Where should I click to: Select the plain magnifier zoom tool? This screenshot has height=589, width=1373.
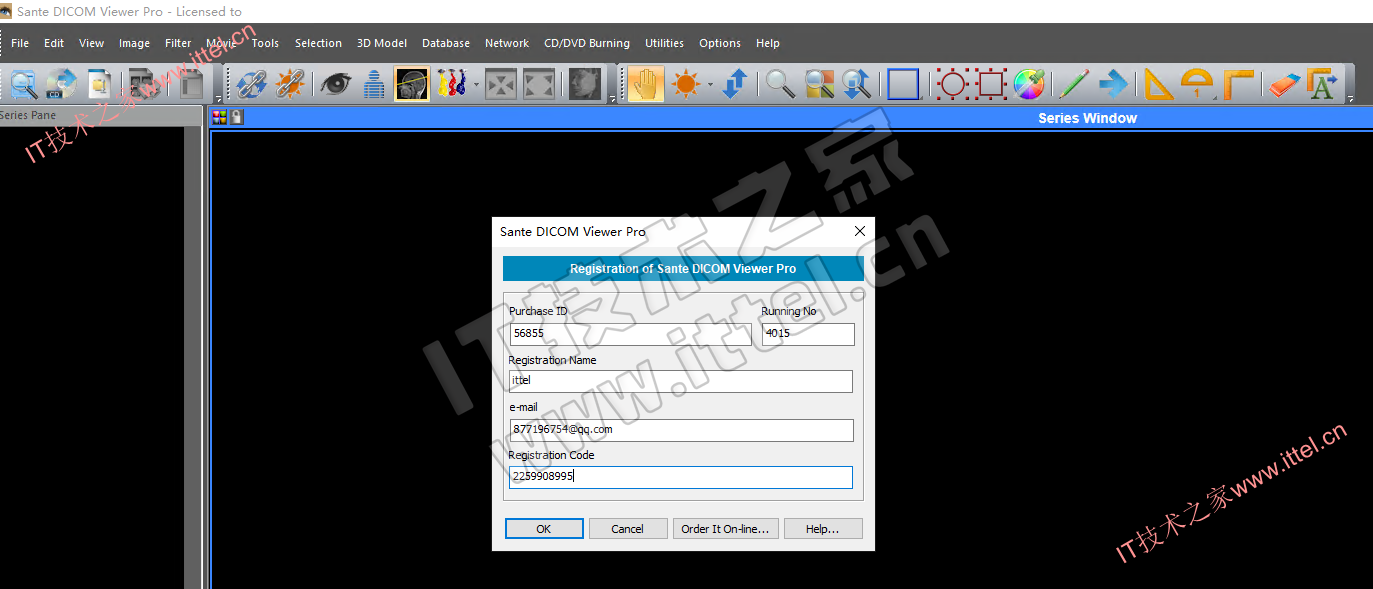(781, 84)
